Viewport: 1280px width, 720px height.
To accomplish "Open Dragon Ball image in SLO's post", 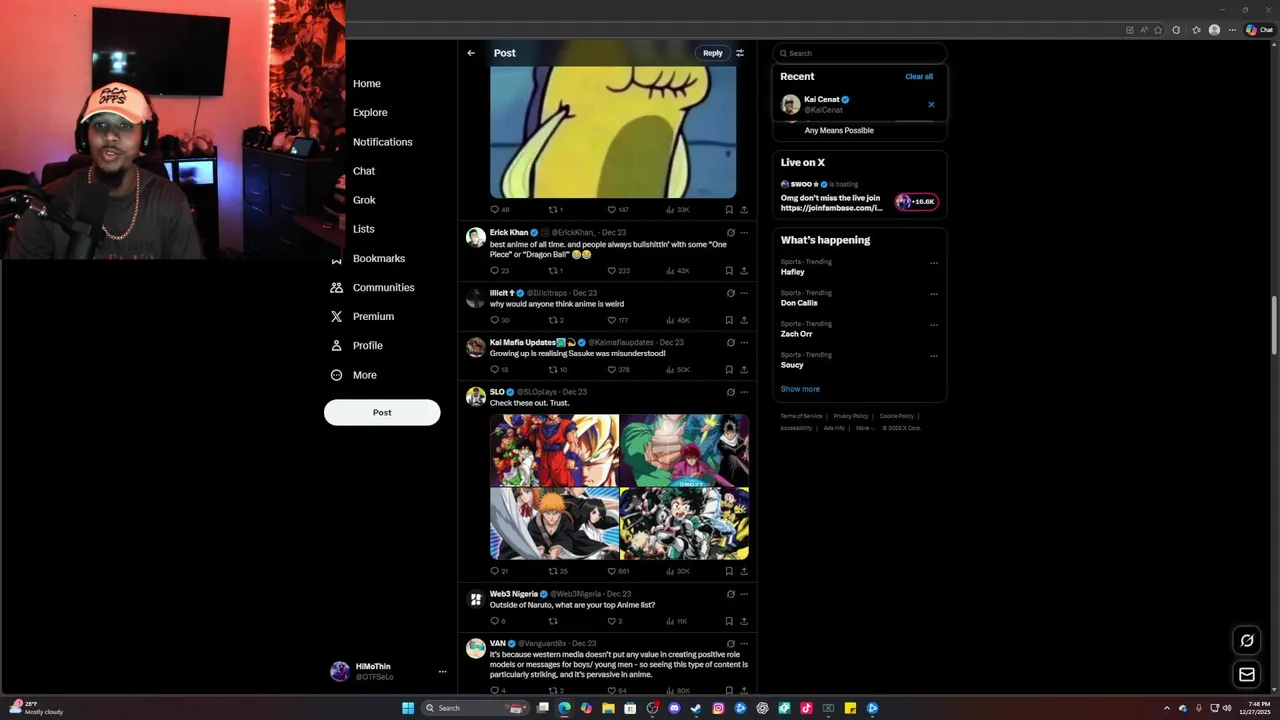I will [554, 449].
